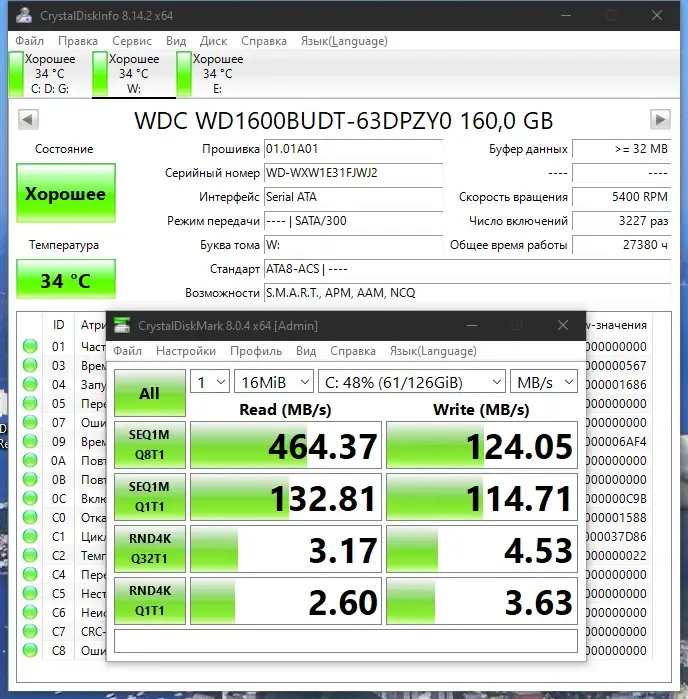The image size is (688, 699).
Task: Click SEQ1M Q8T1 write result 124.05
Action: [482, 445]
